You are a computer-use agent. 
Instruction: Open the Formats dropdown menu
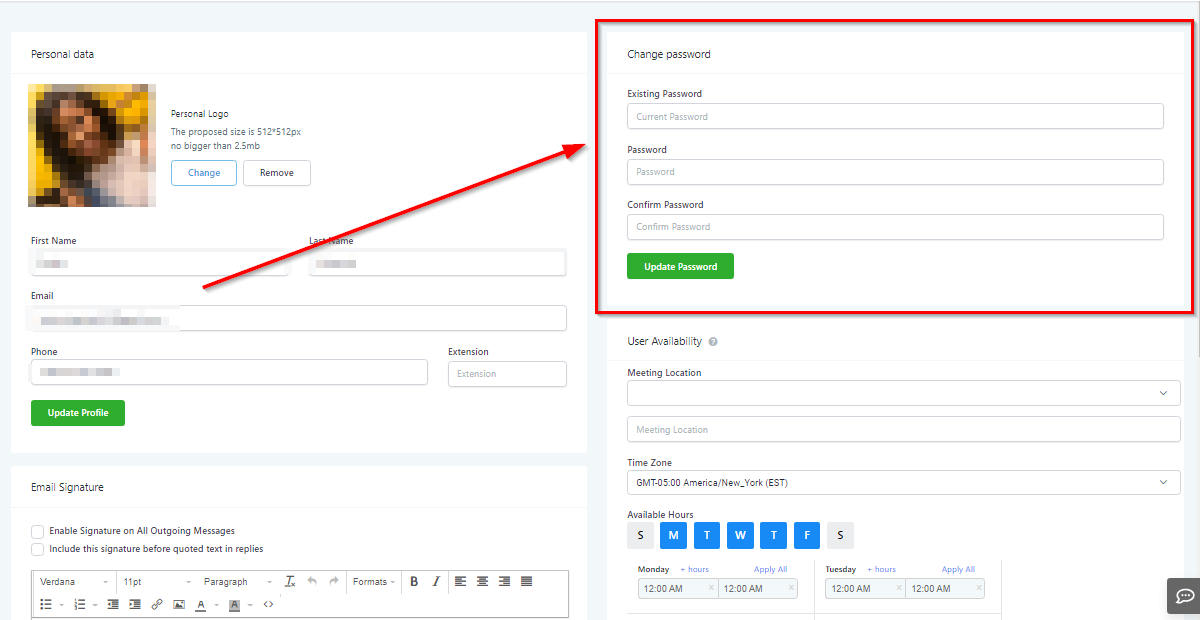tap(374, 581)
